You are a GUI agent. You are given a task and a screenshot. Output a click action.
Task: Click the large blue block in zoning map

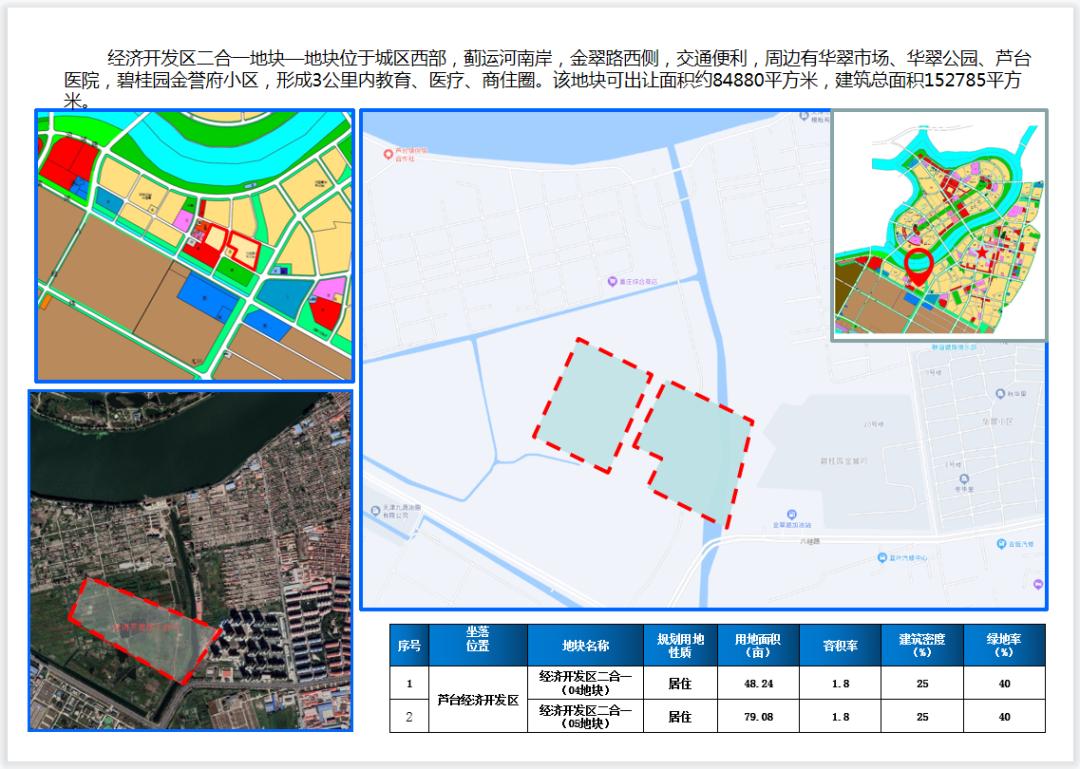207,297
